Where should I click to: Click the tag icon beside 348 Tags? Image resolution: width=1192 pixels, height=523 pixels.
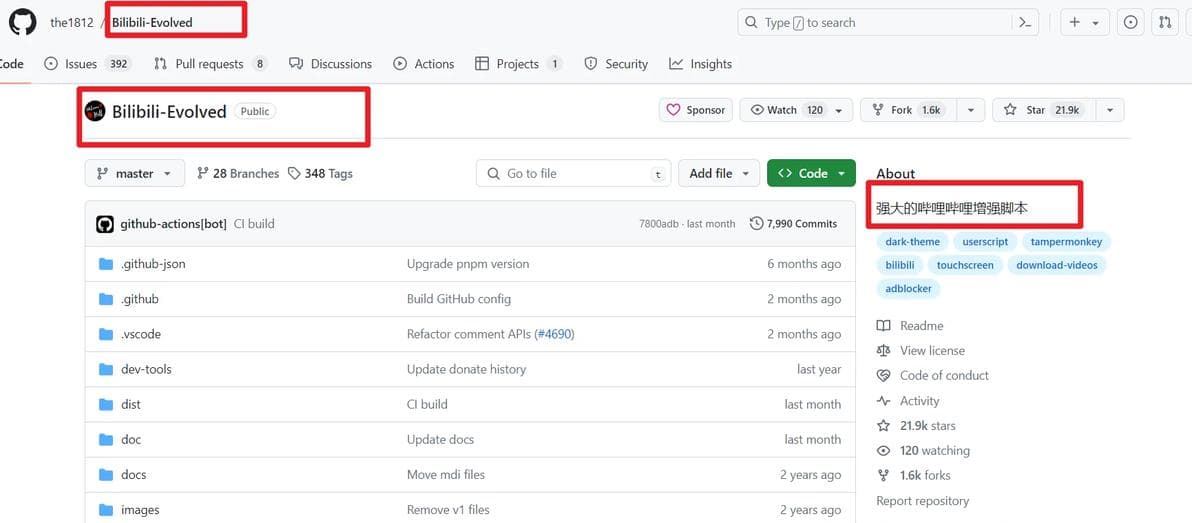pos(294,173)
